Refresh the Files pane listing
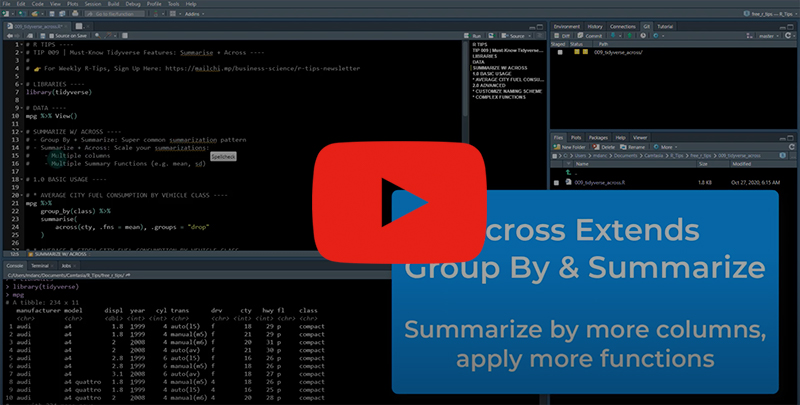 [792, 147]
